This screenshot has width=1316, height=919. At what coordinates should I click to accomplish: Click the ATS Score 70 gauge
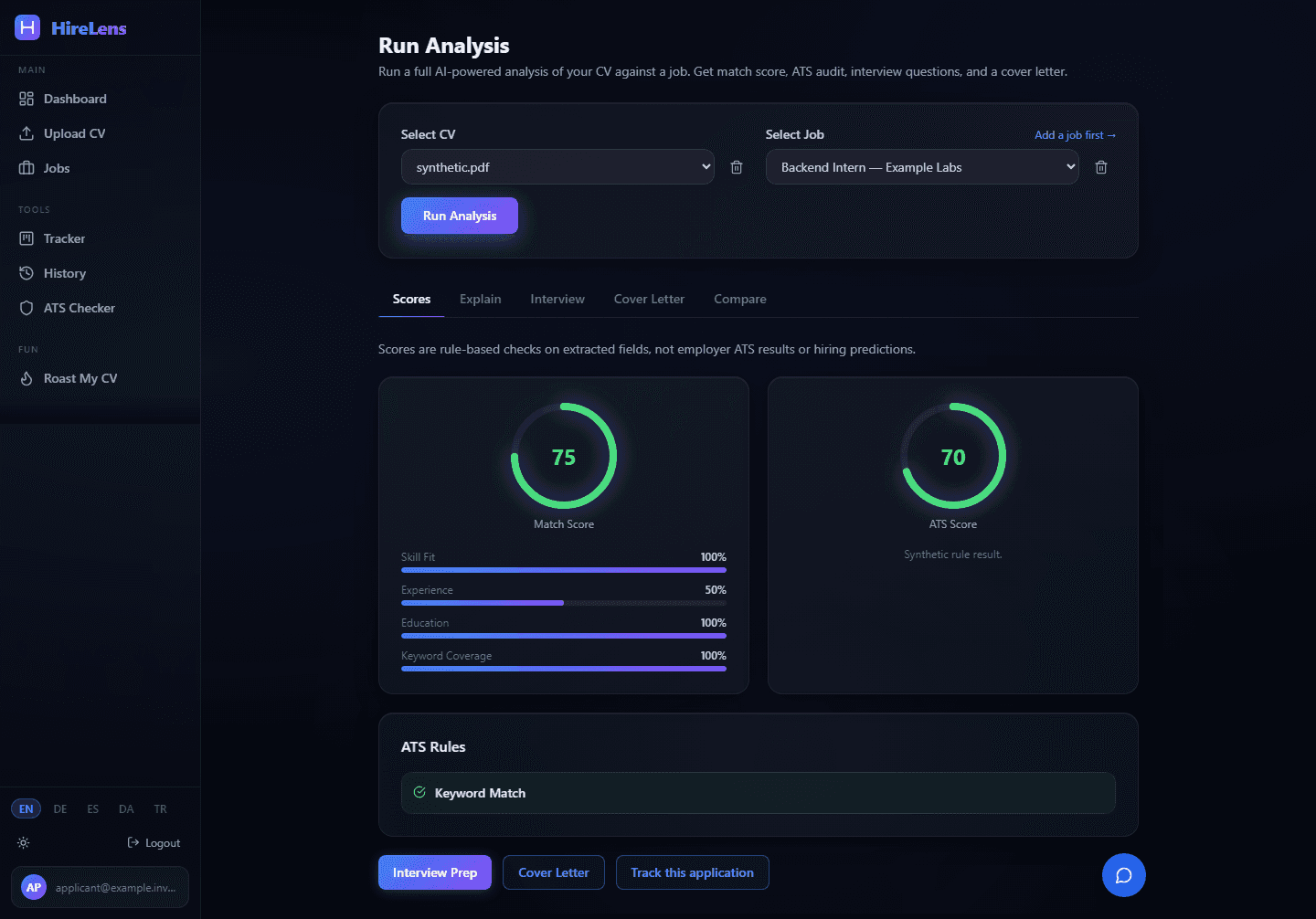[x=953, y=456]
